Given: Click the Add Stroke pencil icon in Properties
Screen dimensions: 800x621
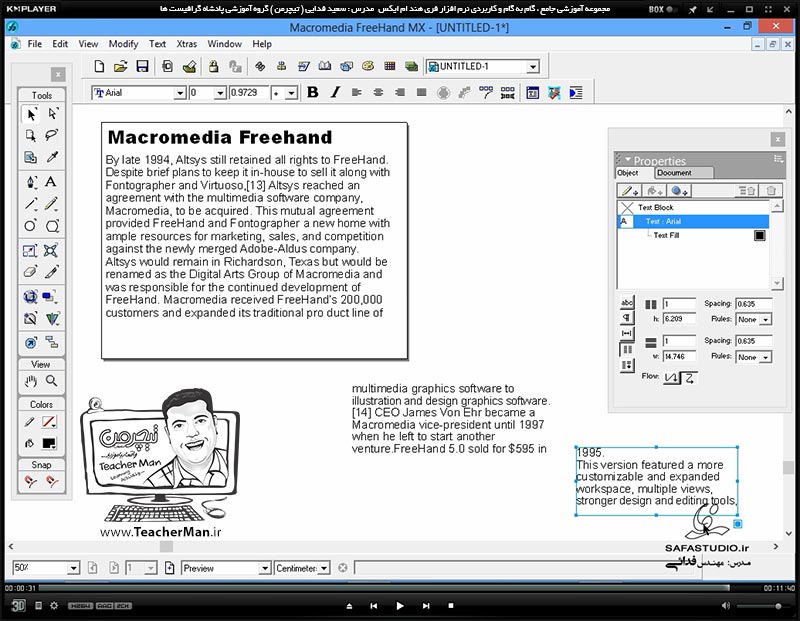Looking at the screenshot, I should pos(629,191).
